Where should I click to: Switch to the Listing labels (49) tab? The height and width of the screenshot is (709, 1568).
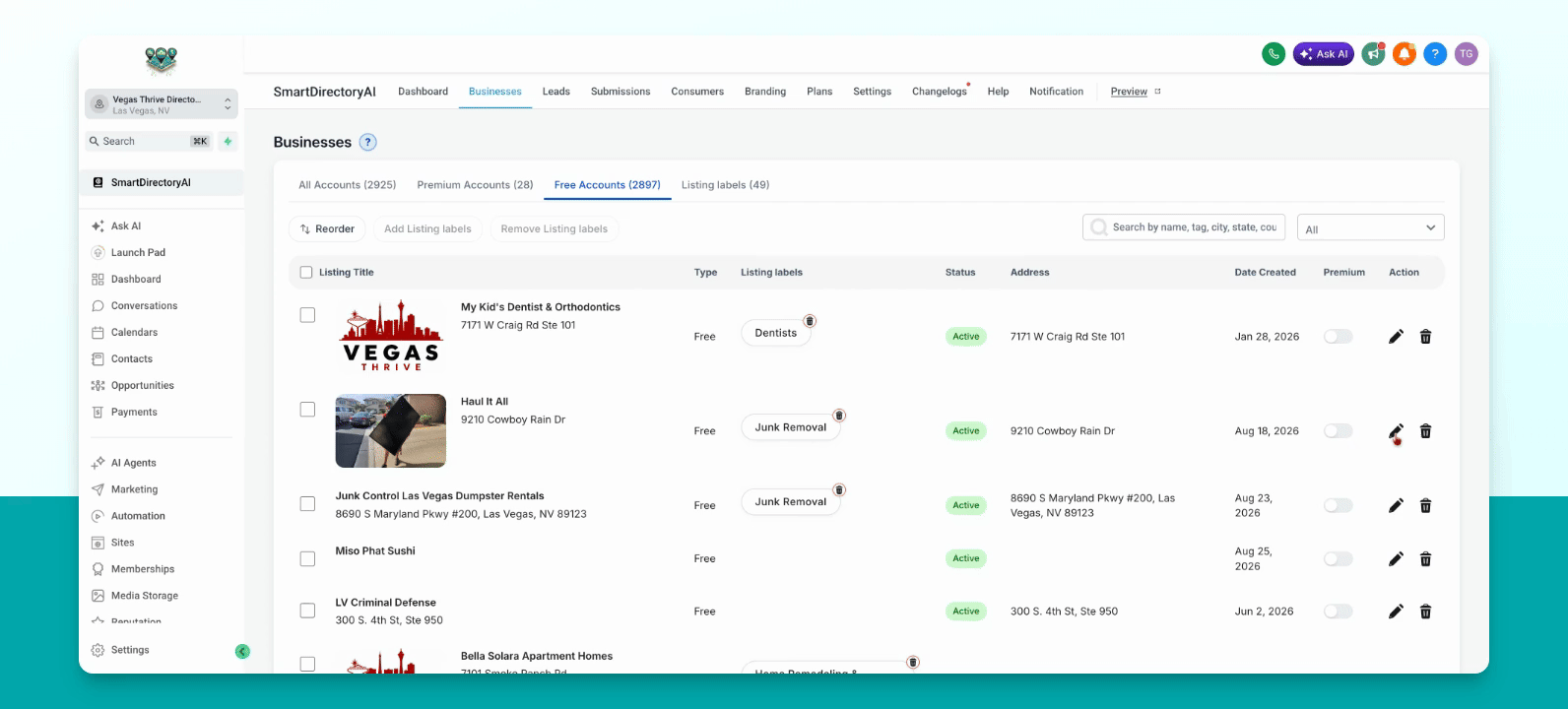[x=725, y=185]
